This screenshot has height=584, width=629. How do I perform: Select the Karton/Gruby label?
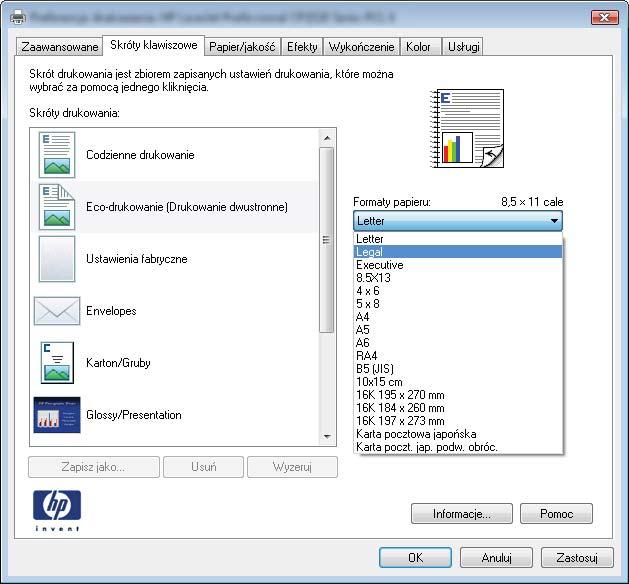118,363
